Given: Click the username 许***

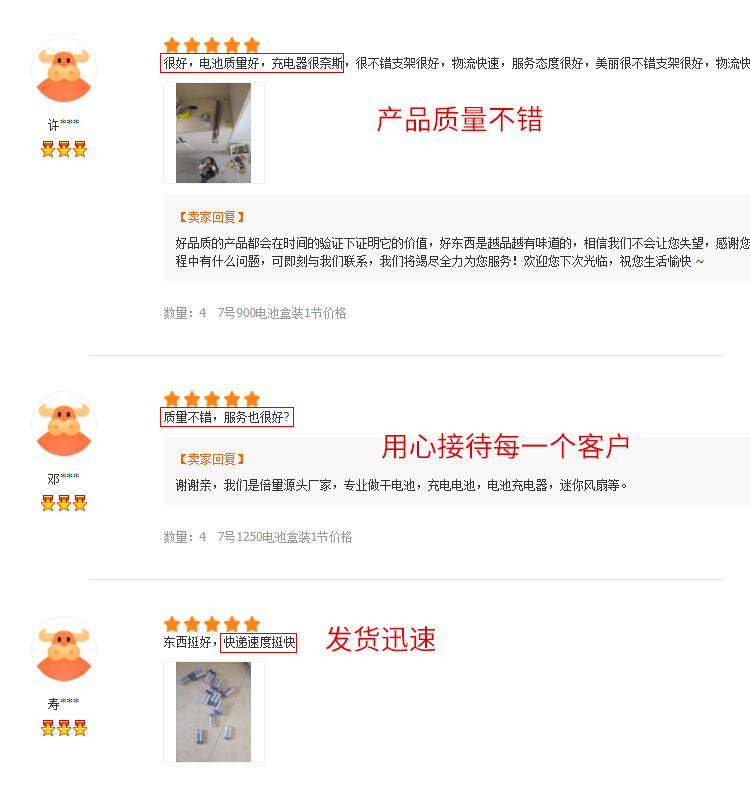Looking at the screenshot, I should (x=63, y=124).
